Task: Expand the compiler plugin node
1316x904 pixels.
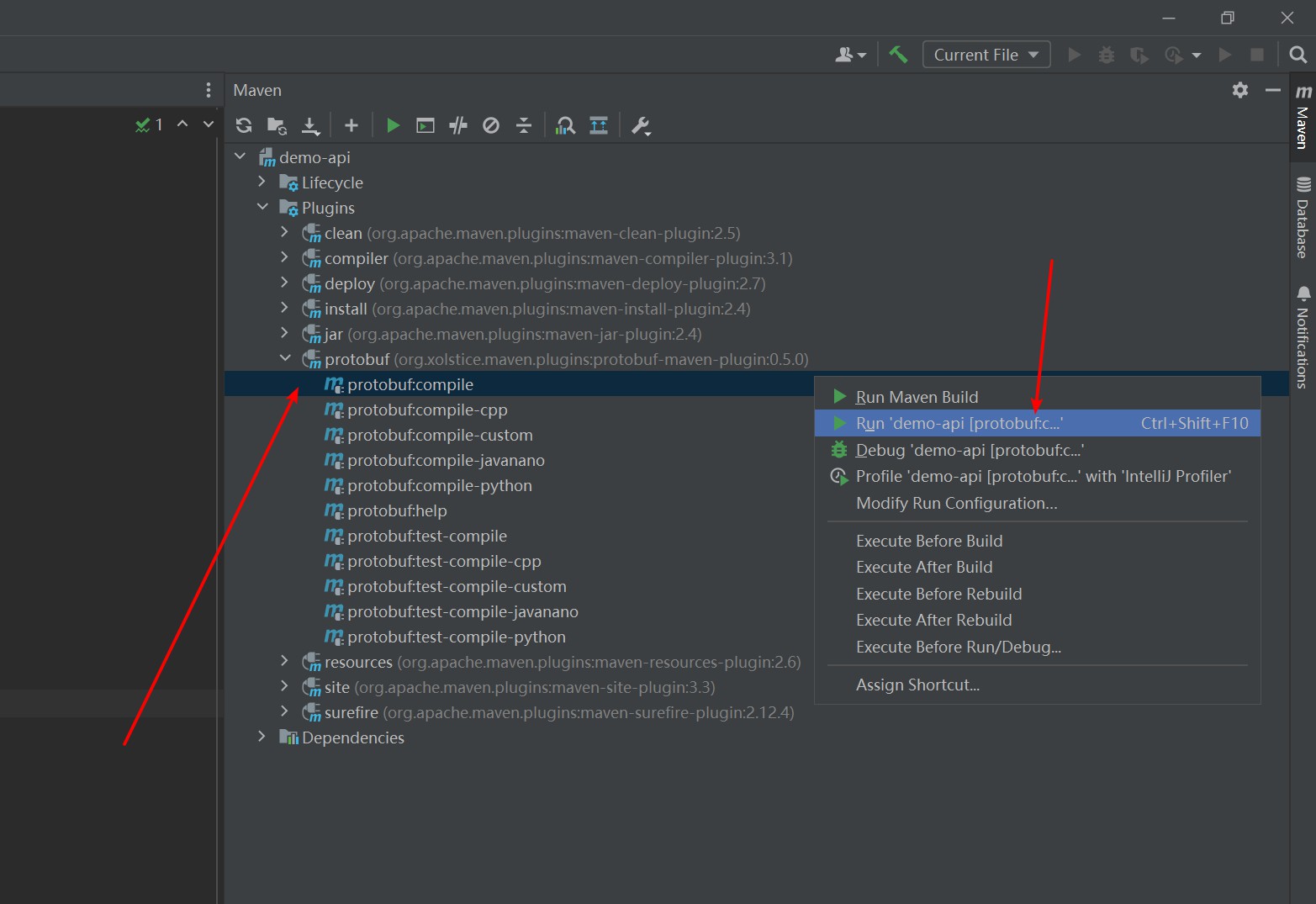Action: (284, 257)
